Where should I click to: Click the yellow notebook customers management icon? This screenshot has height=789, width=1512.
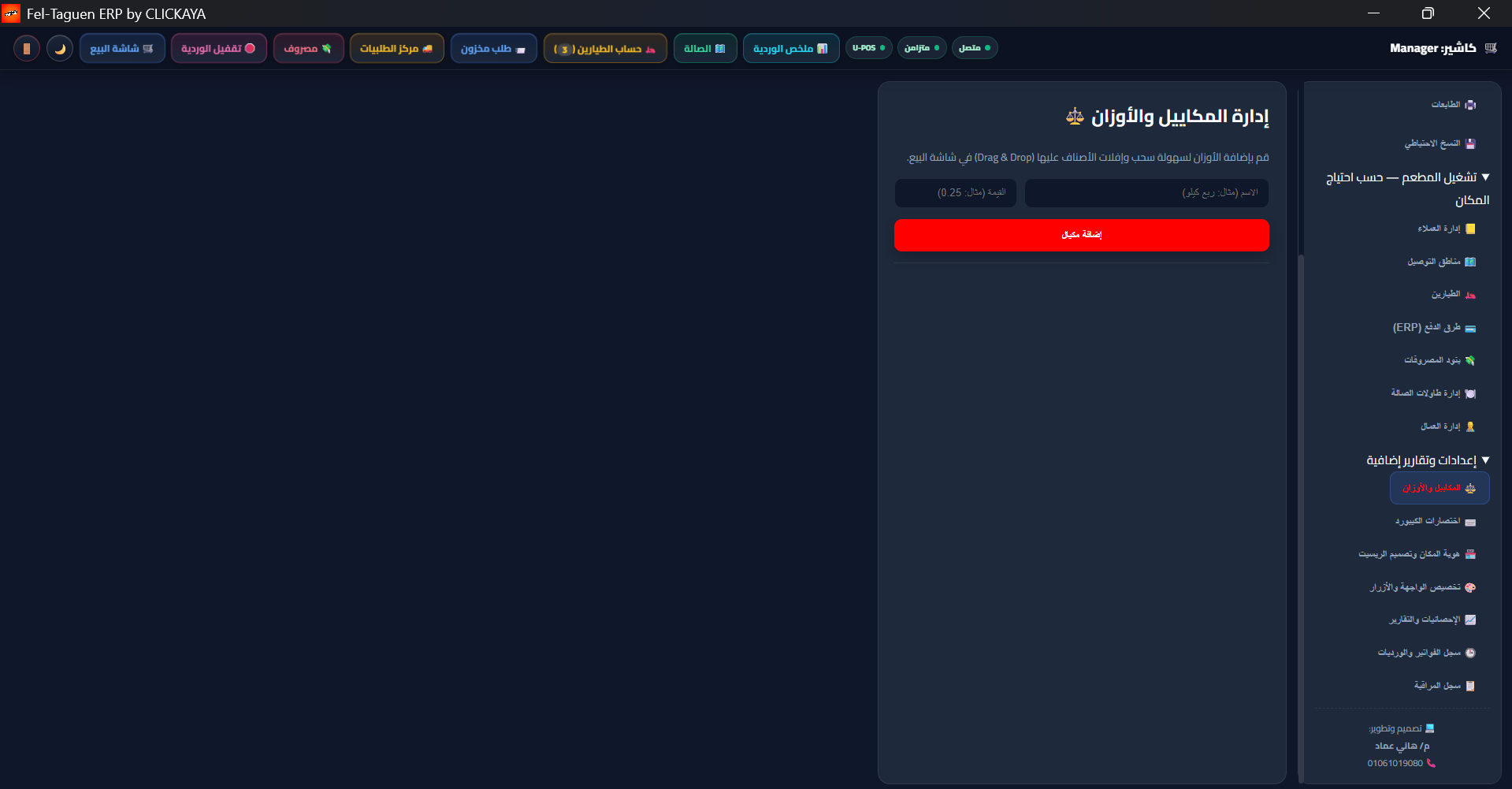click(x=1470, y=229)
